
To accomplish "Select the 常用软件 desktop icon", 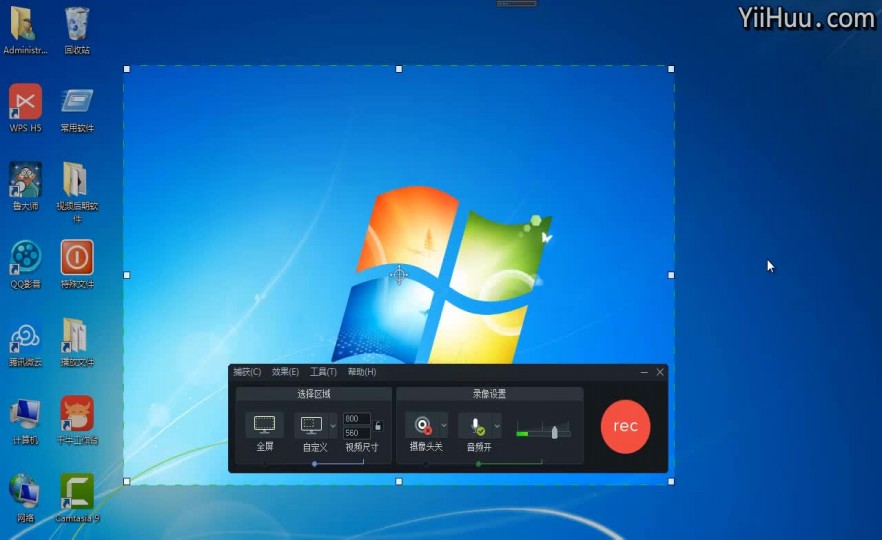I will point(77,110).
